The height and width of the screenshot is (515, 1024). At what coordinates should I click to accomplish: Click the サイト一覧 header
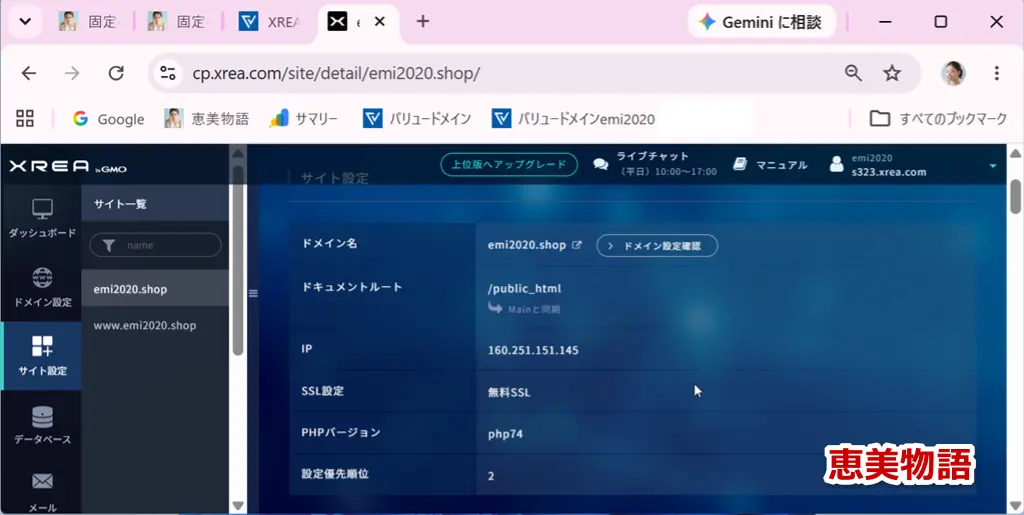[x=155, y=204]
